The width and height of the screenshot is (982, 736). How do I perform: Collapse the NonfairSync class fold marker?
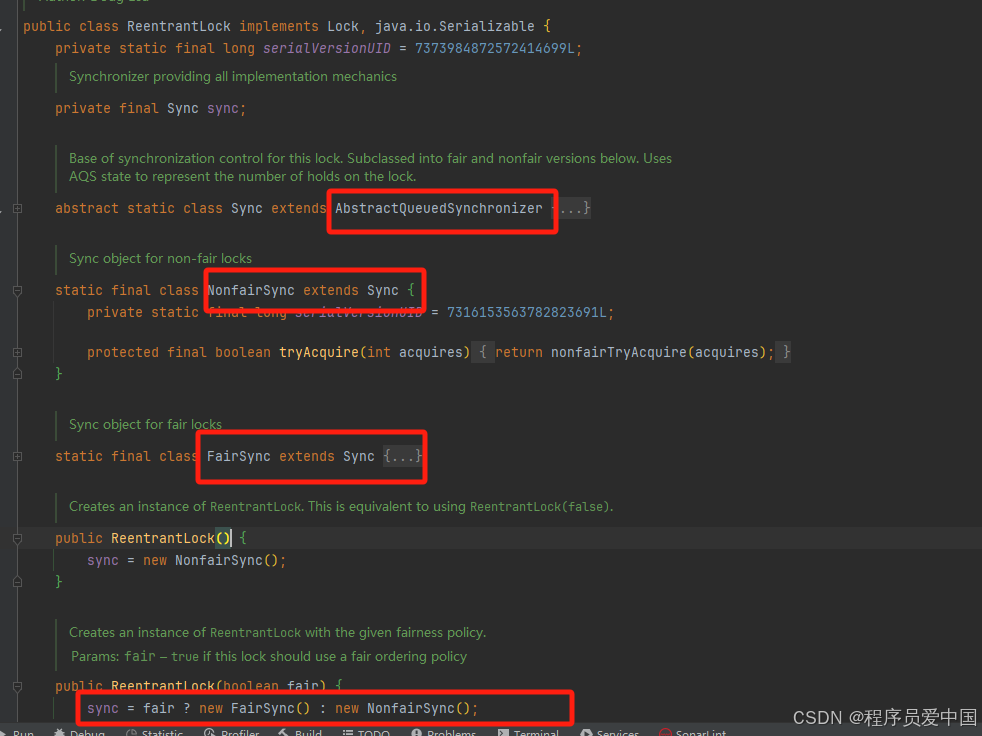tap(18, 291)
